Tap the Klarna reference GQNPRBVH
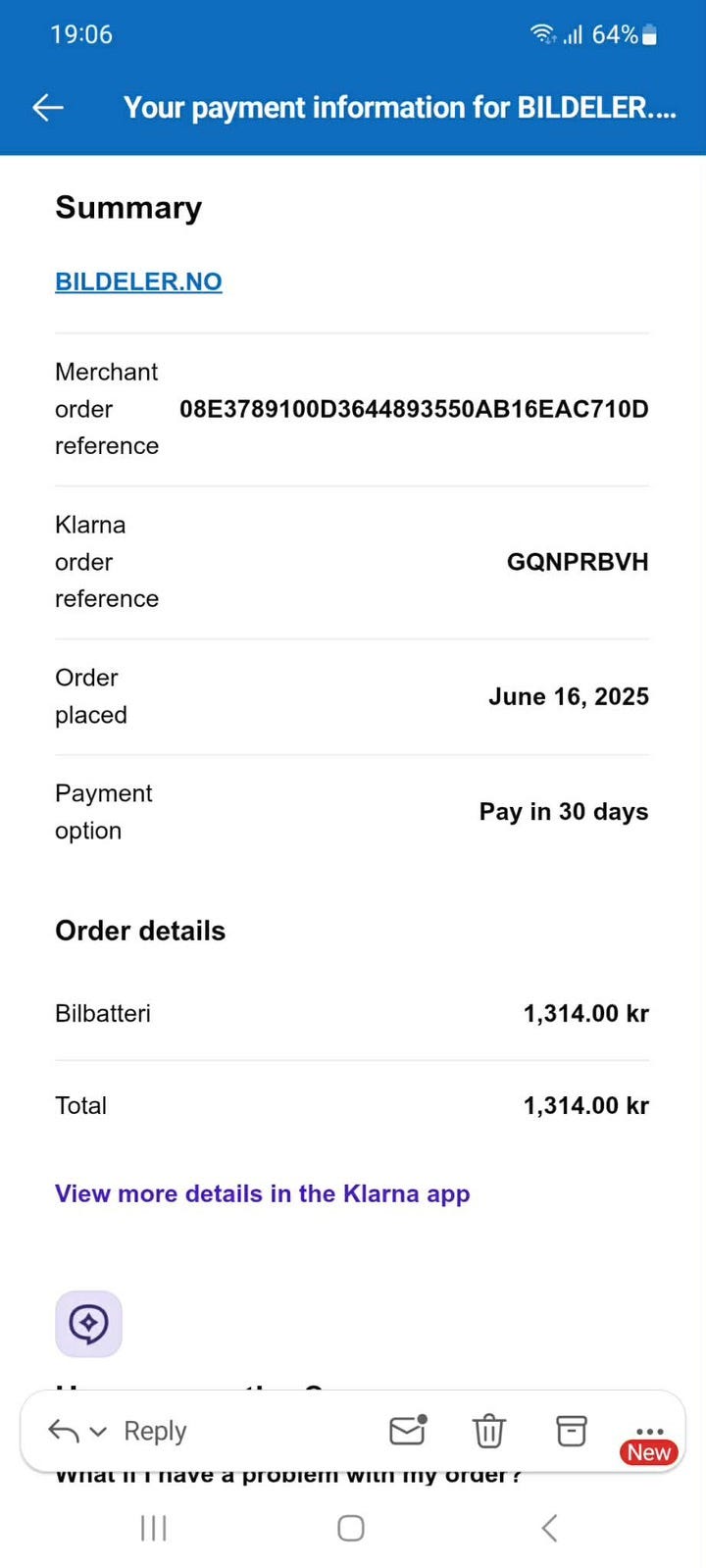This screenshot has width=706, height=1568. pyautogui.click(x=578, y=562)
